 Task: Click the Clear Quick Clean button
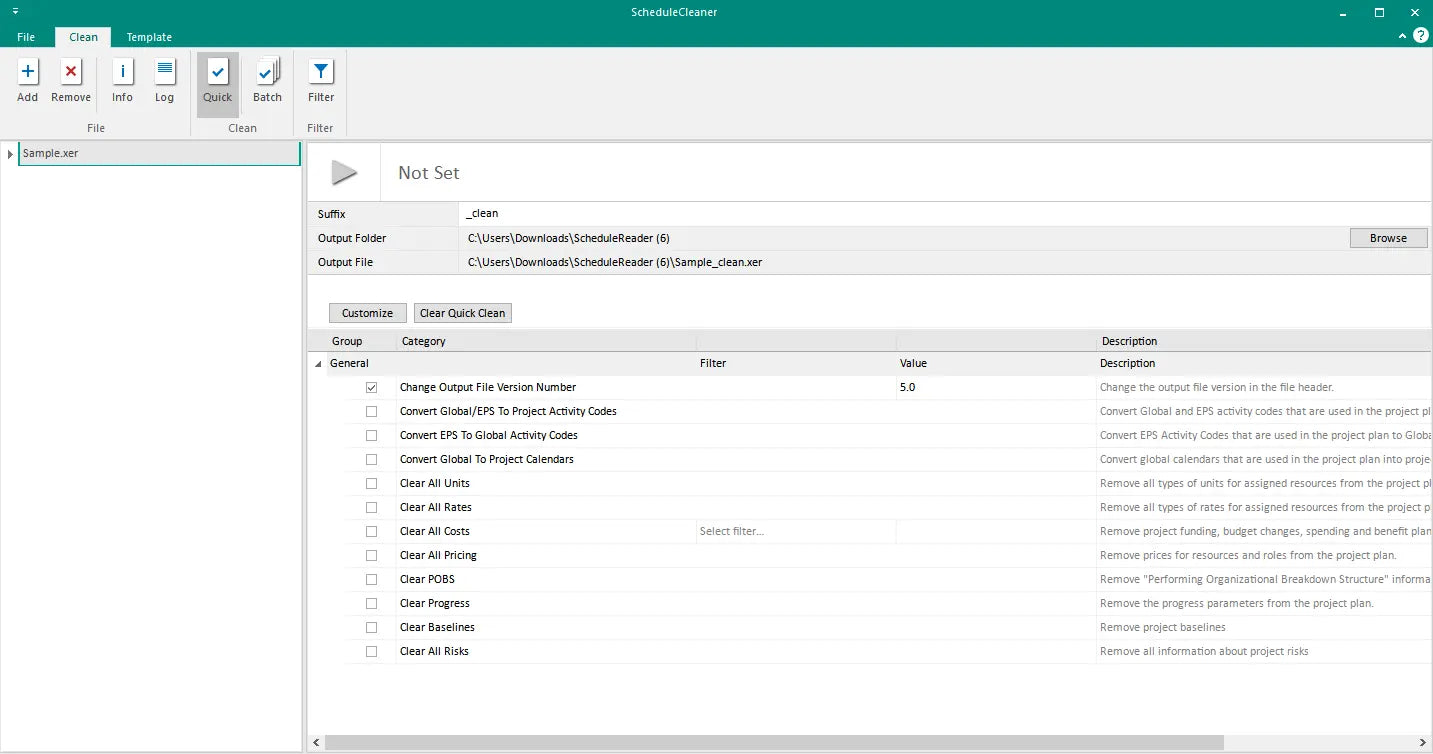point(463,313)
